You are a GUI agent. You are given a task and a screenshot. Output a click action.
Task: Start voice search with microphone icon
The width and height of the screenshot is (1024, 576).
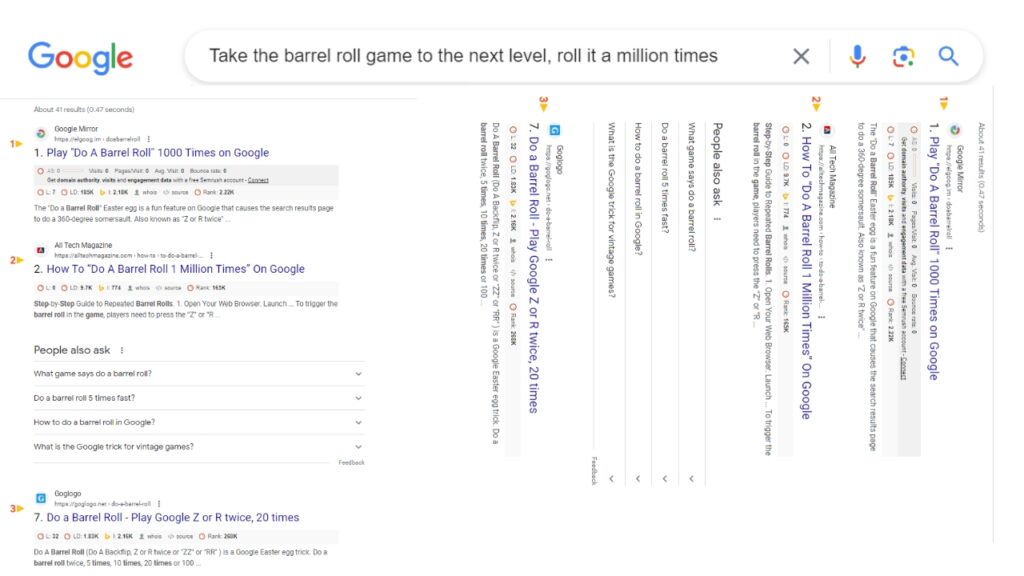click(x=857, y=56)
